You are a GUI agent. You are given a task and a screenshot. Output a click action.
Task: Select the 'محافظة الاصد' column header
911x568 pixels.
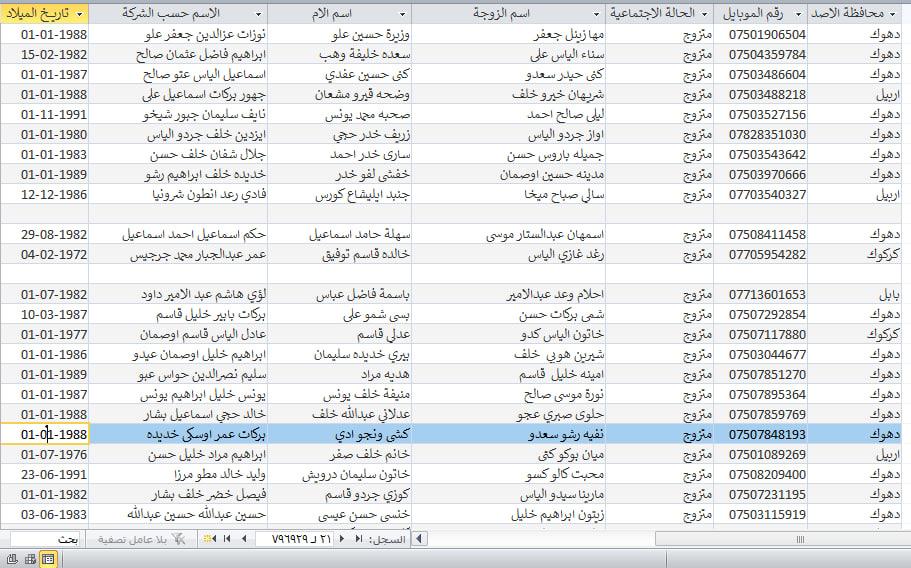pyautogui.click(x=860, y=14)
